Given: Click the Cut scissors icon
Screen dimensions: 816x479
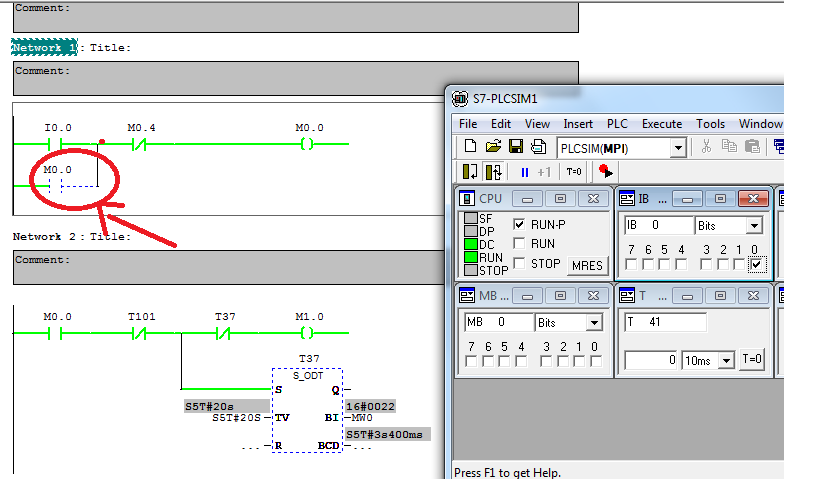Looking at the screenshot, I should pyautogui.click(x=706, y=147).
